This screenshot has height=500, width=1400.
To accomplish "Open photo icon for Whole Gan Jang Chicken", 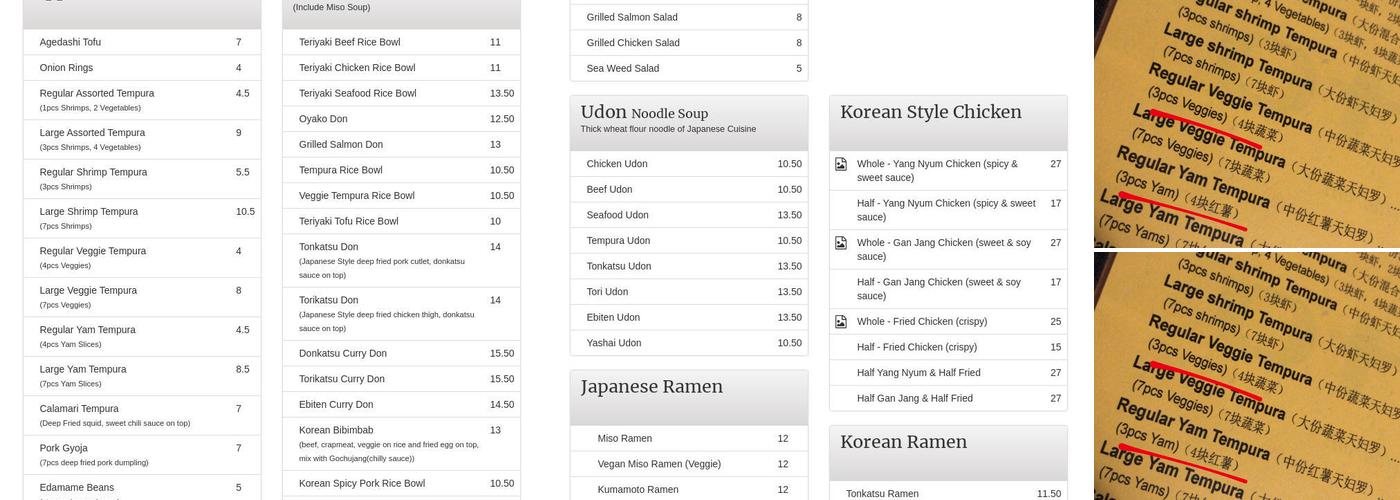I will pyautogui.click(x=841, y=243).
